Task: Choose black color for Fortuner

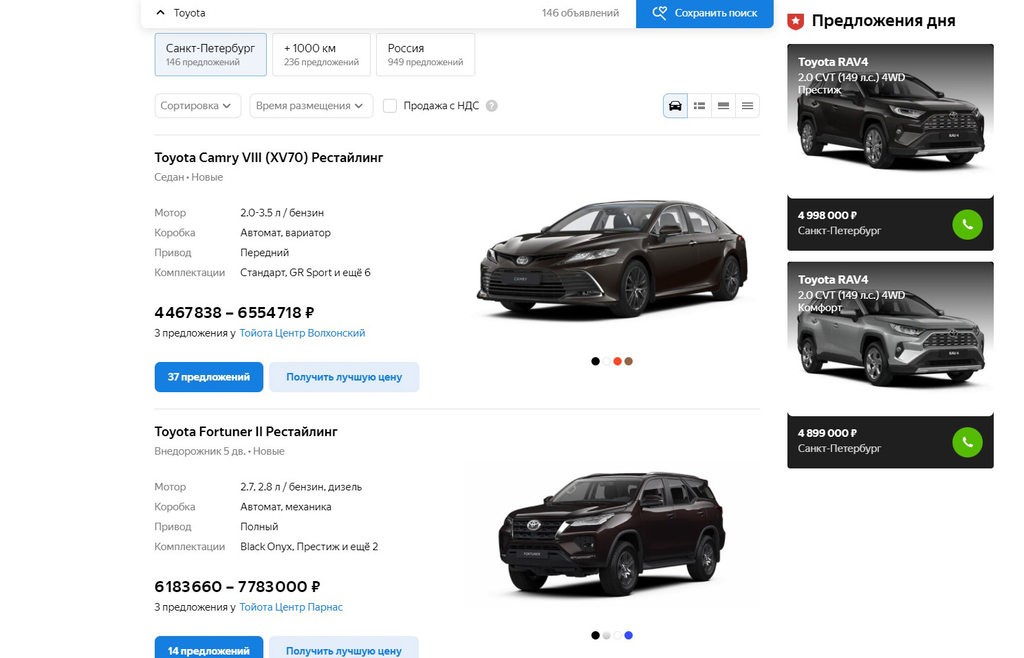Action: tap(595, 635)
